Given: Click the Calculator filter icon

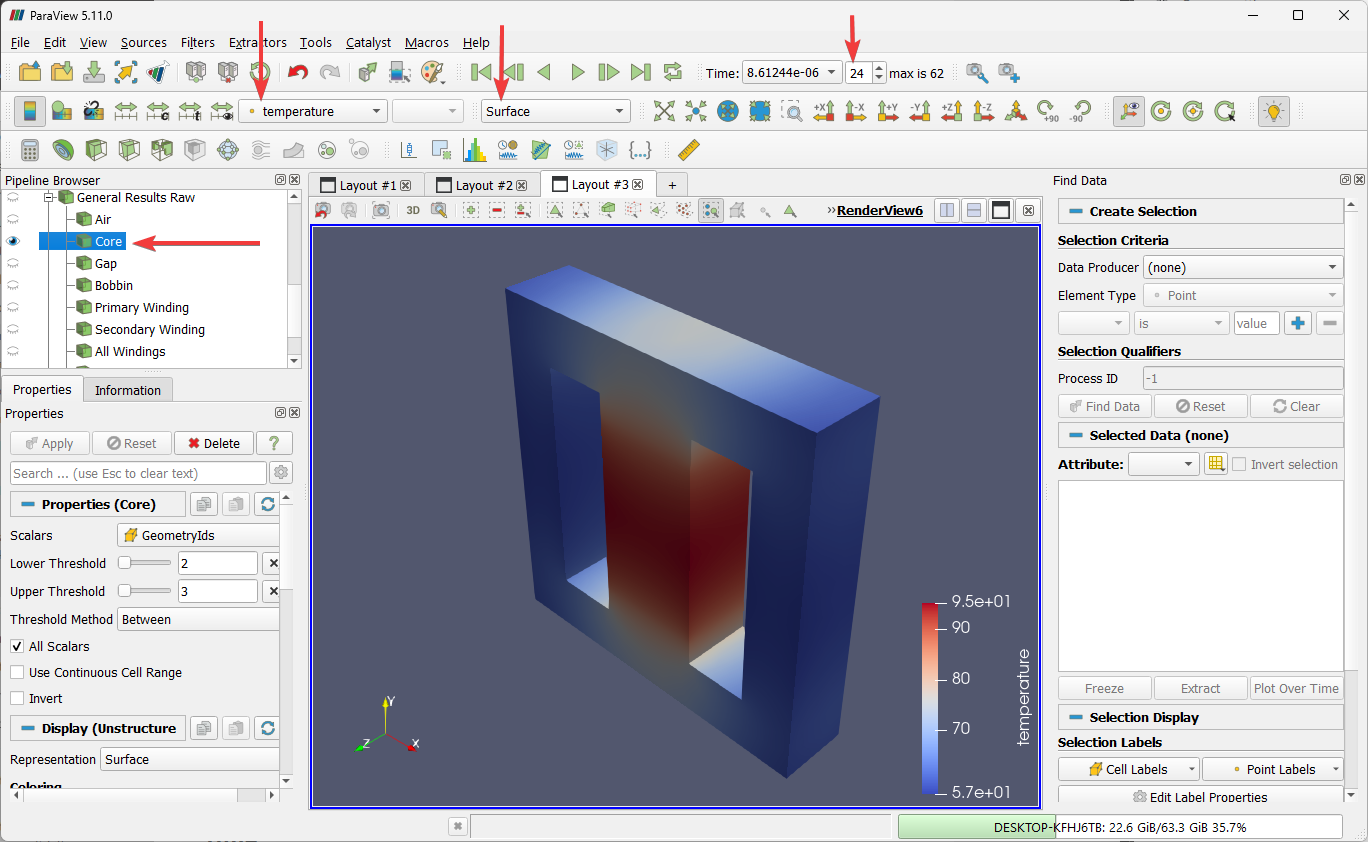Looking at the screenshot, I should tap(30, 150).
